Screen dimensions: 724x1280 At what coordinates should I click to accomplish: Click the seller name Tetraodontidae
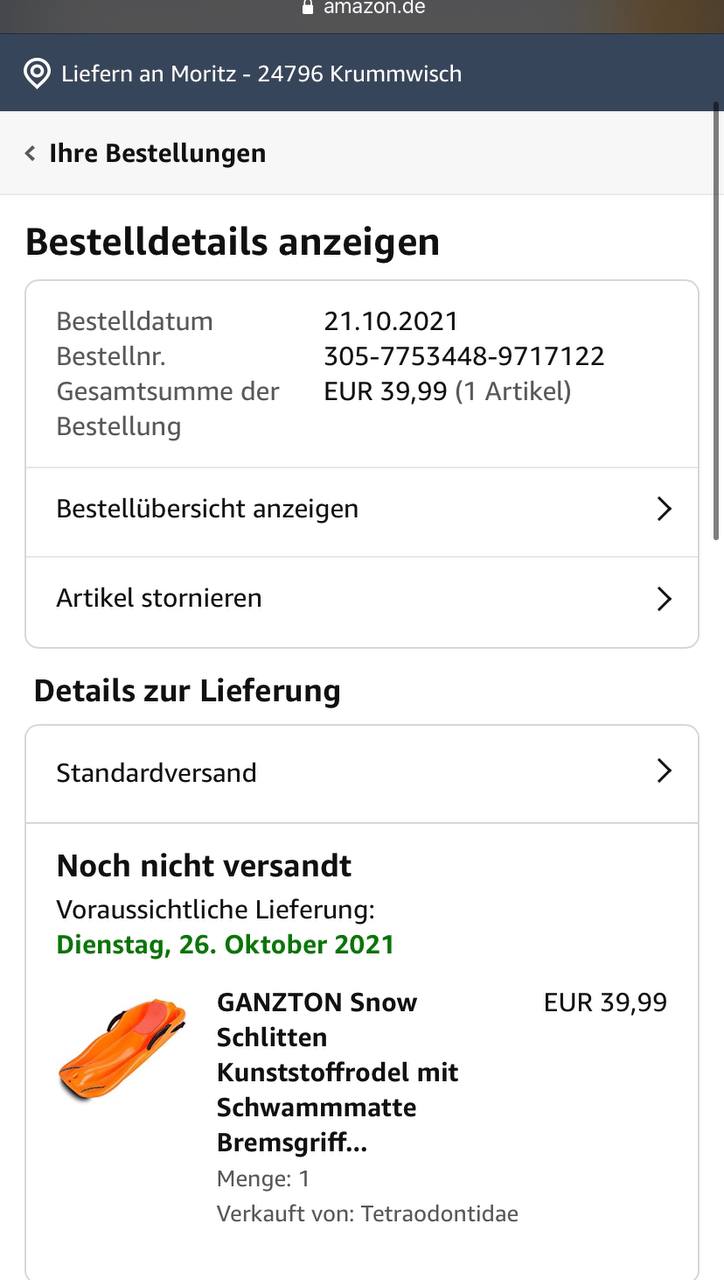[x=440, y=1214]
